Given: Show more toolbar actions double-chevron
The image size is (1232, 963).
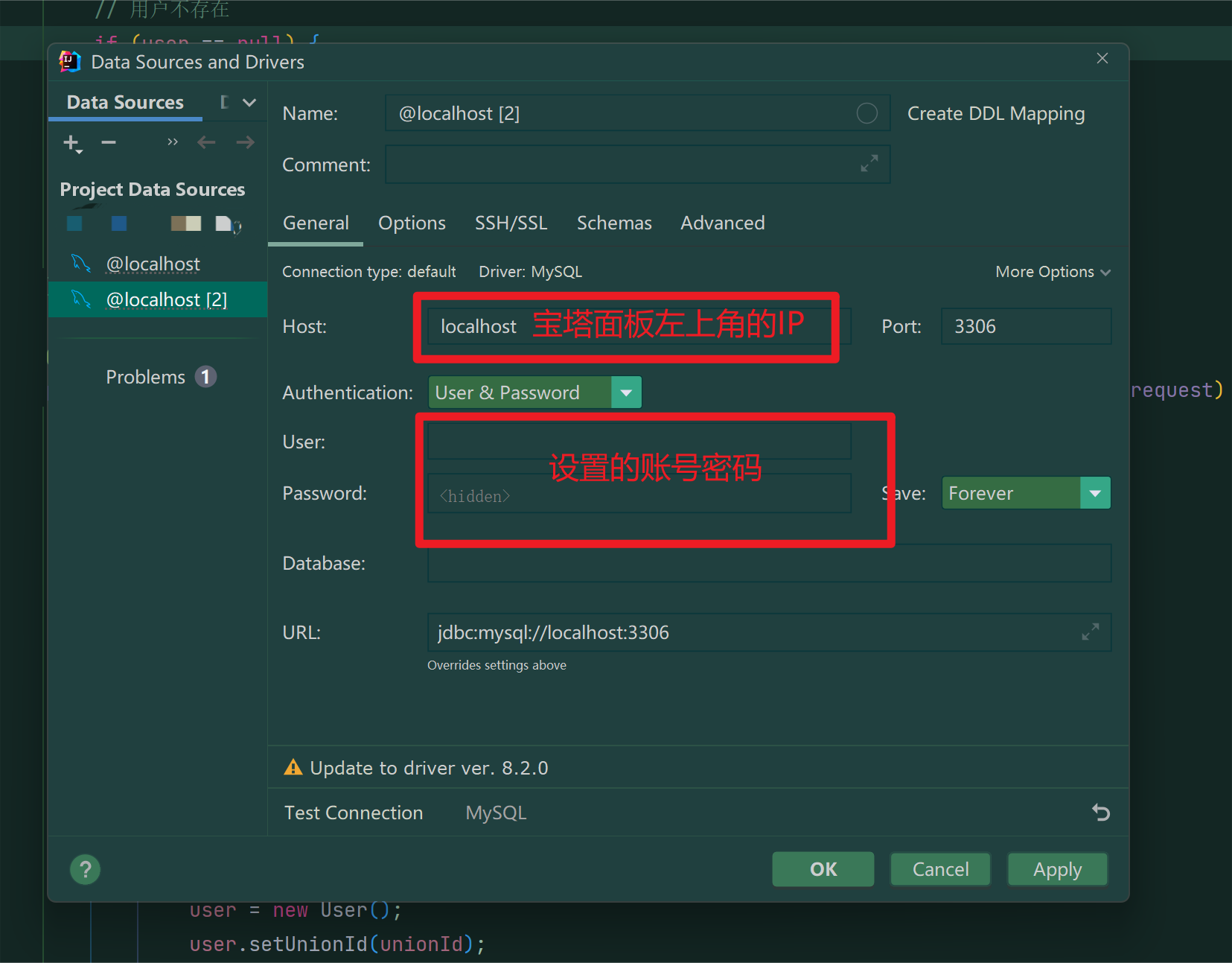Looking at the screenshot, I should point(173,142).
